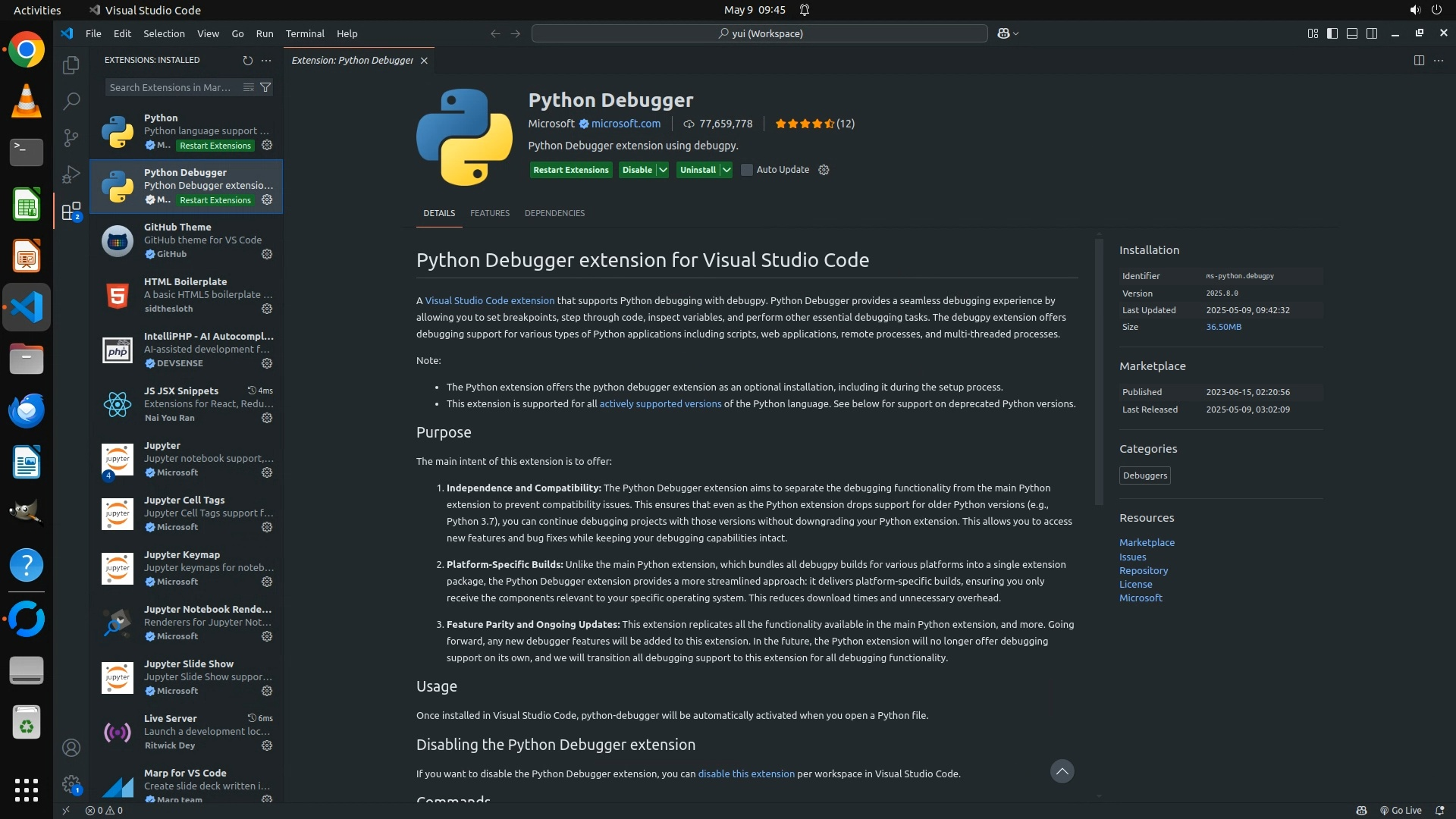
Task: Open manage gear for GitHub Theme extension
Action: [x=267, y=254]
